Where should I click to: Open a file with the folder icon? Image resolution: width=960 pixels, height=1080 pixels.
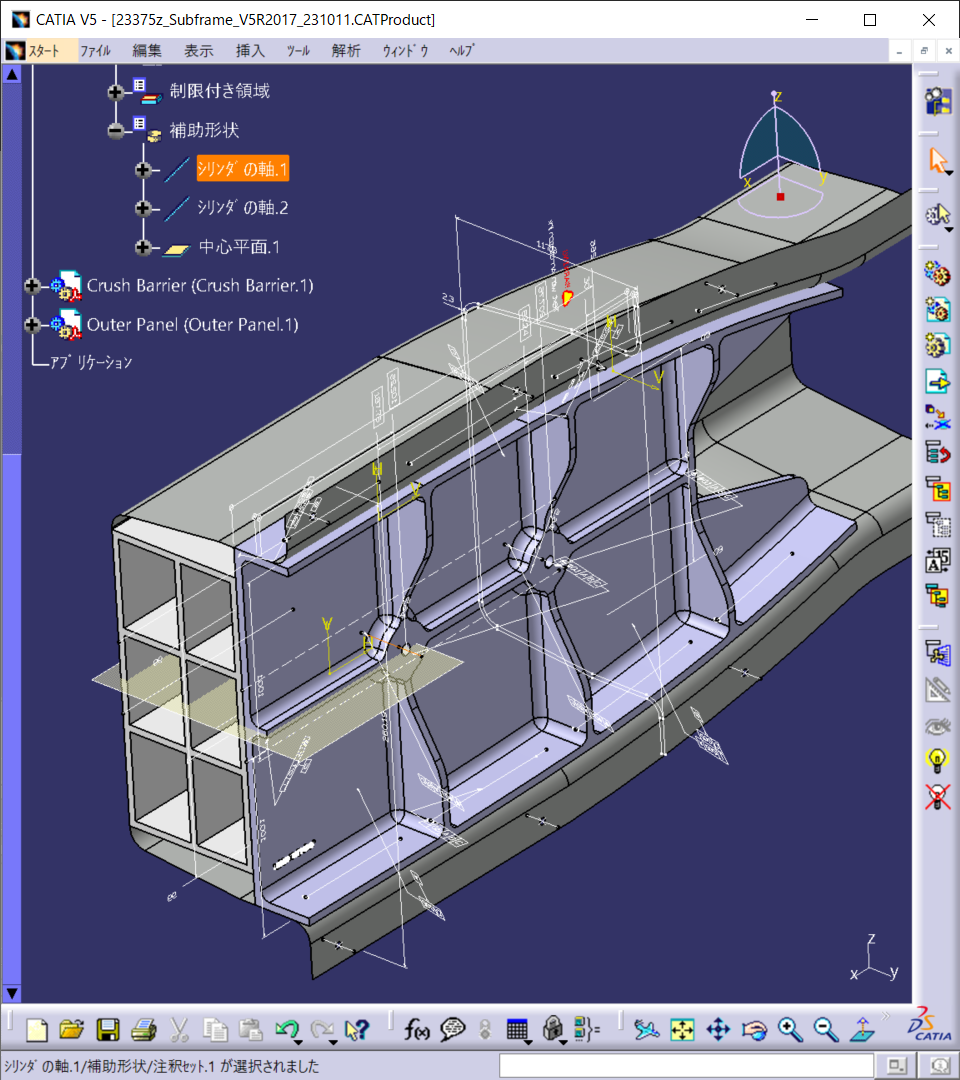pos(72,1030)
